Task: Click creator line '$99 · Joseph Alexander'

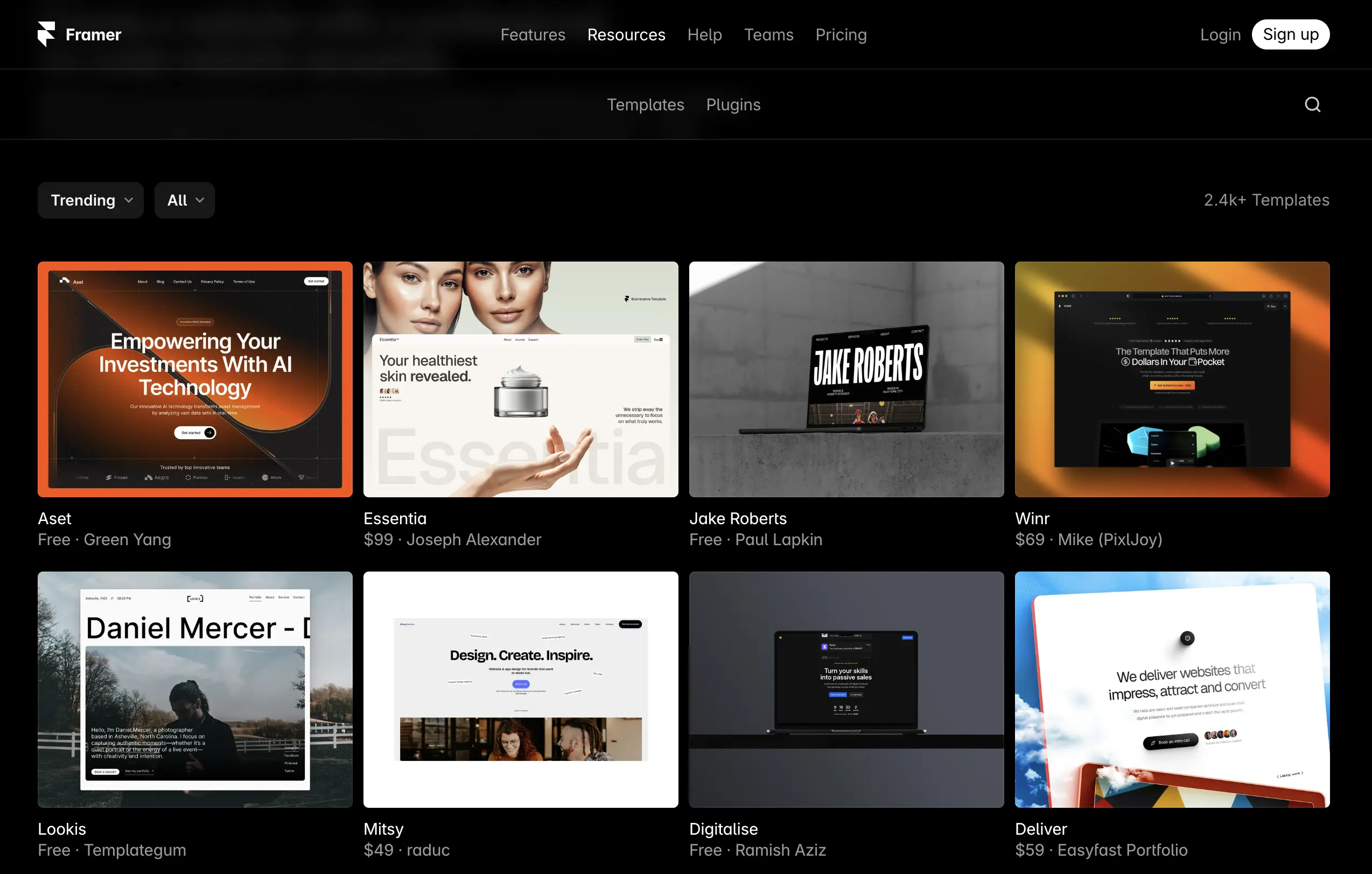Action: click(452, 540)
